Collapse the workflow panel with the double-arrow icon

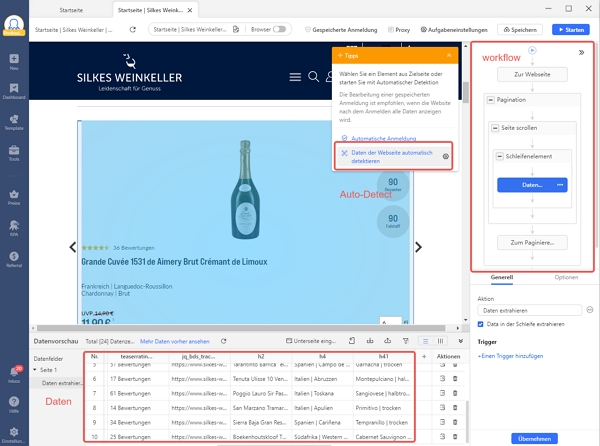[581, 52]
